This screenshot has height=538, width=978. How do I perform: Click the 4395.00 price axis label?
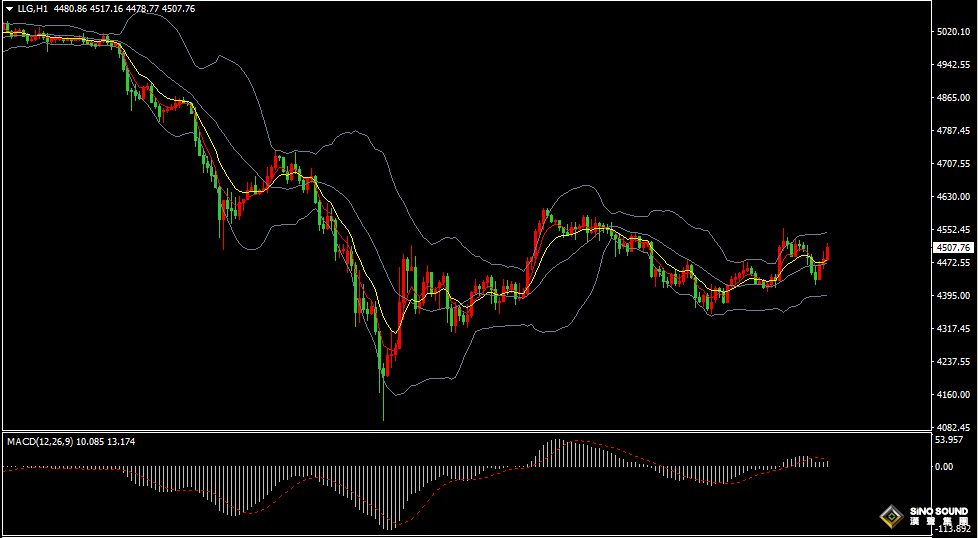pos(954,296)
